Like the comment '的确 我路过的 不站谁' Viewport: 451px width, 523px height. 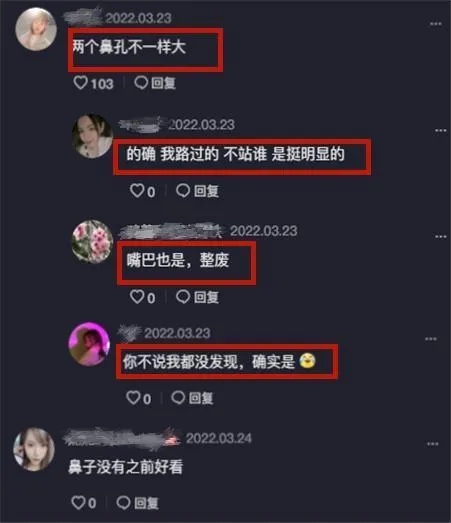coord(137,190)
